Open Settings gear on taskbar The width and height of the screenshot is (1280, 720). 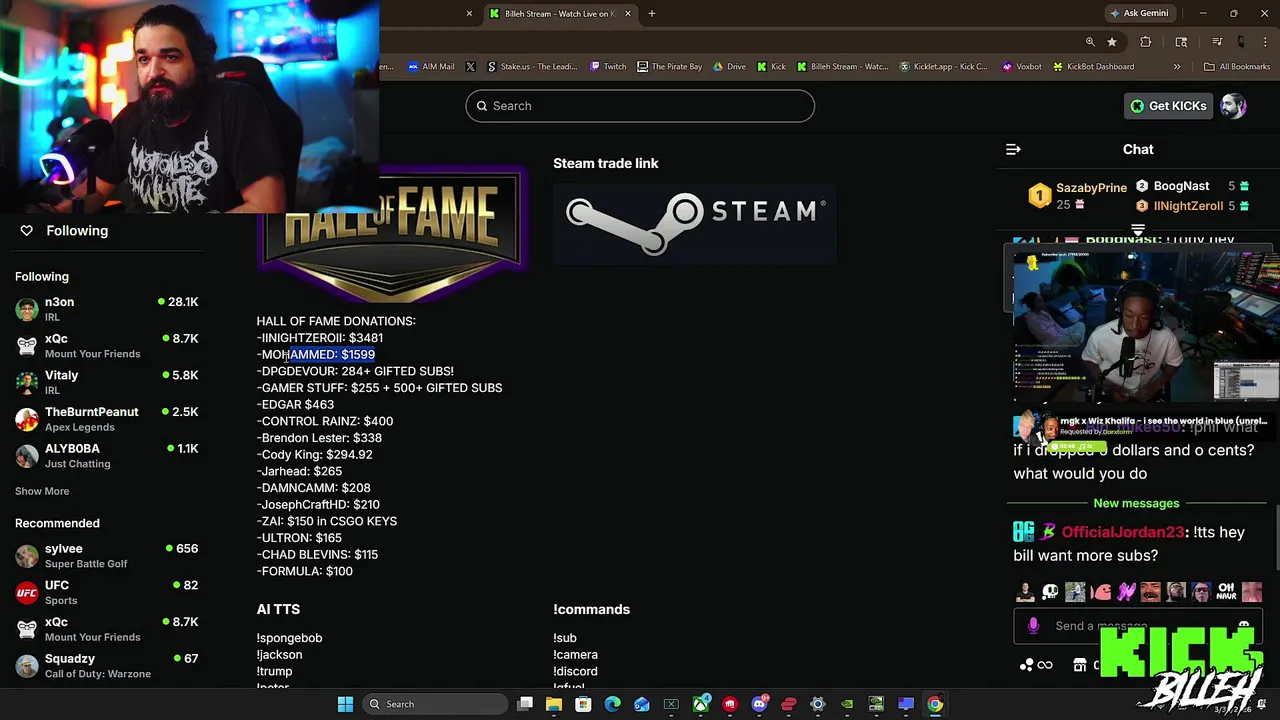point(817,704)
